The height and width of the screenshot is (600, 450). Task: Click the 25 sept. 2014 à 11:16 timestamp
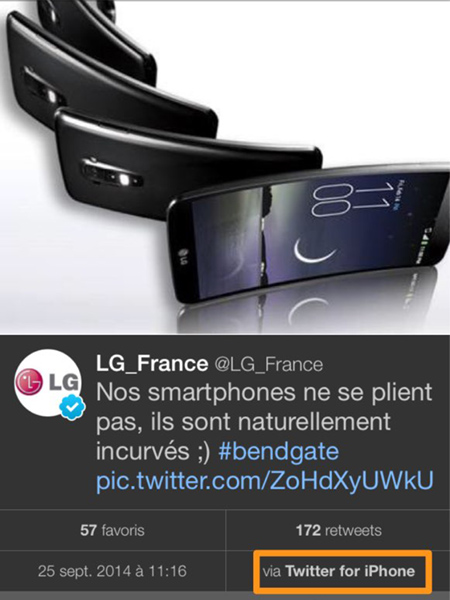click(112, 571)
